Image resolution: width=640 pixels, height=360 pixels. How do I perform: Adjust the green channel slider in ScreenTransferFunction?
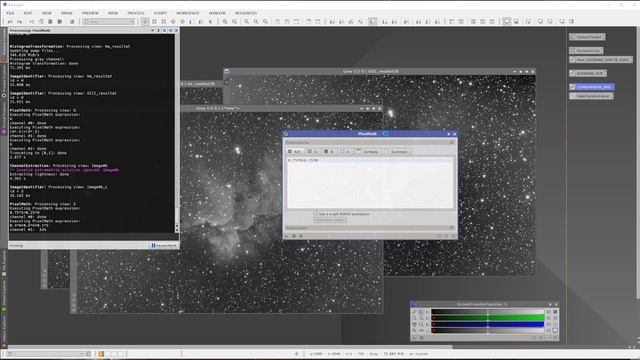click(488, 318)
